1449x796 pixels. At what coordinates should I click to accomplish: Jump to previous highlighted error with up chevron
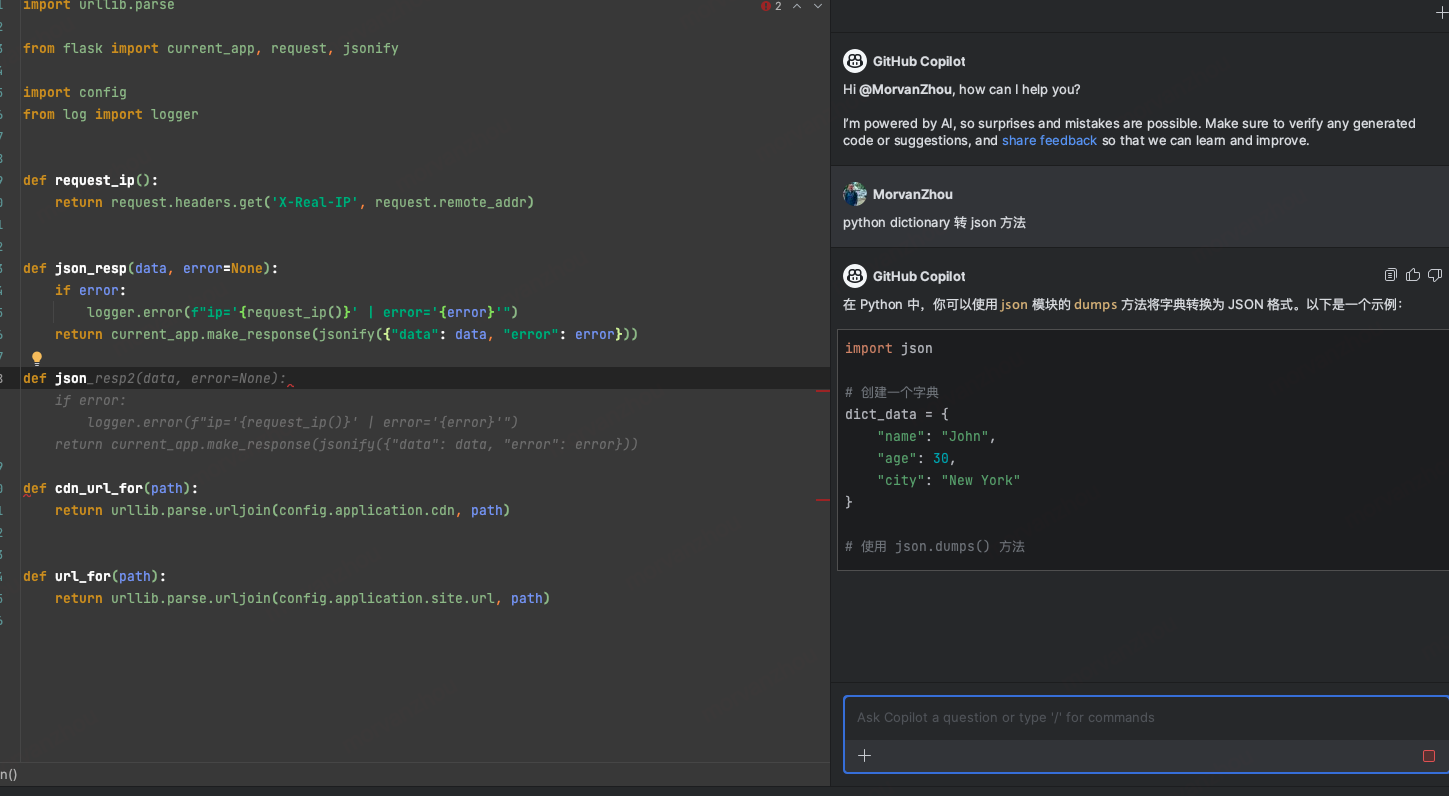click(797, 6)
